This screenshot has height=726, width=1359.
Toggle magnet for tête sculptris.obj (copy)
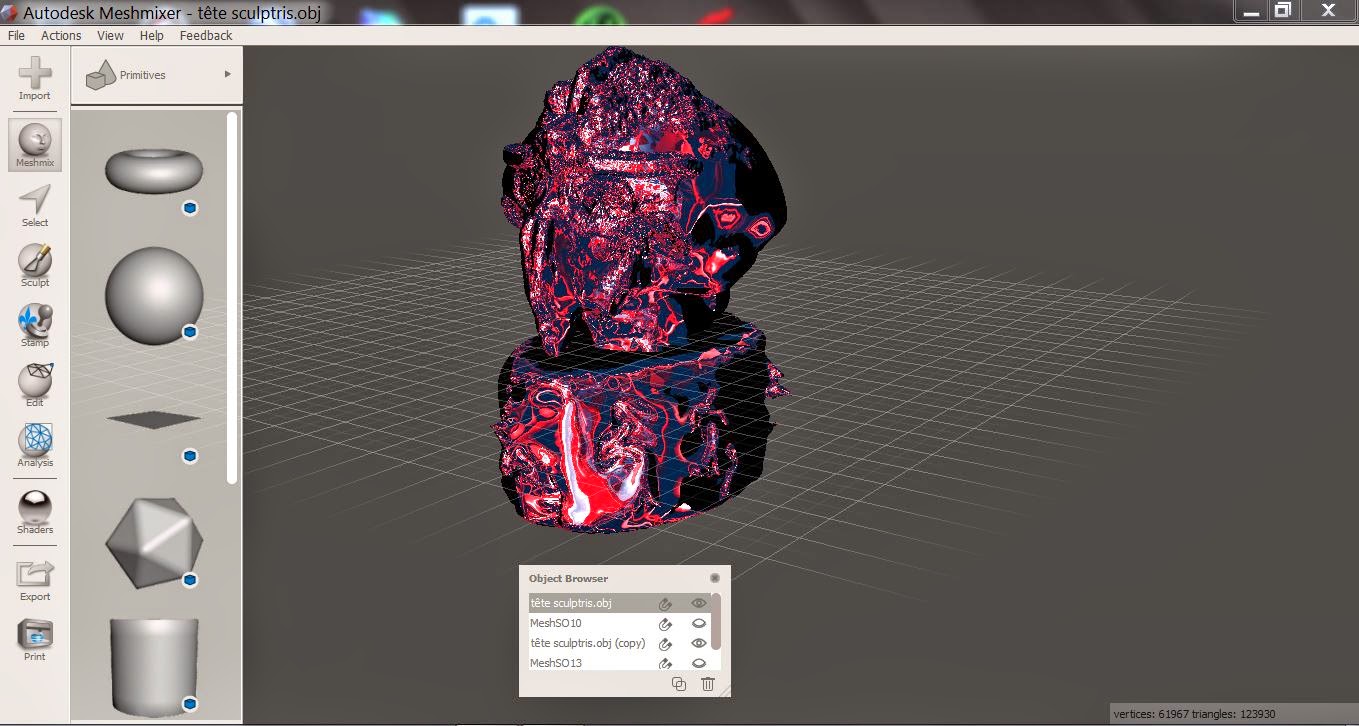(665, 643)
